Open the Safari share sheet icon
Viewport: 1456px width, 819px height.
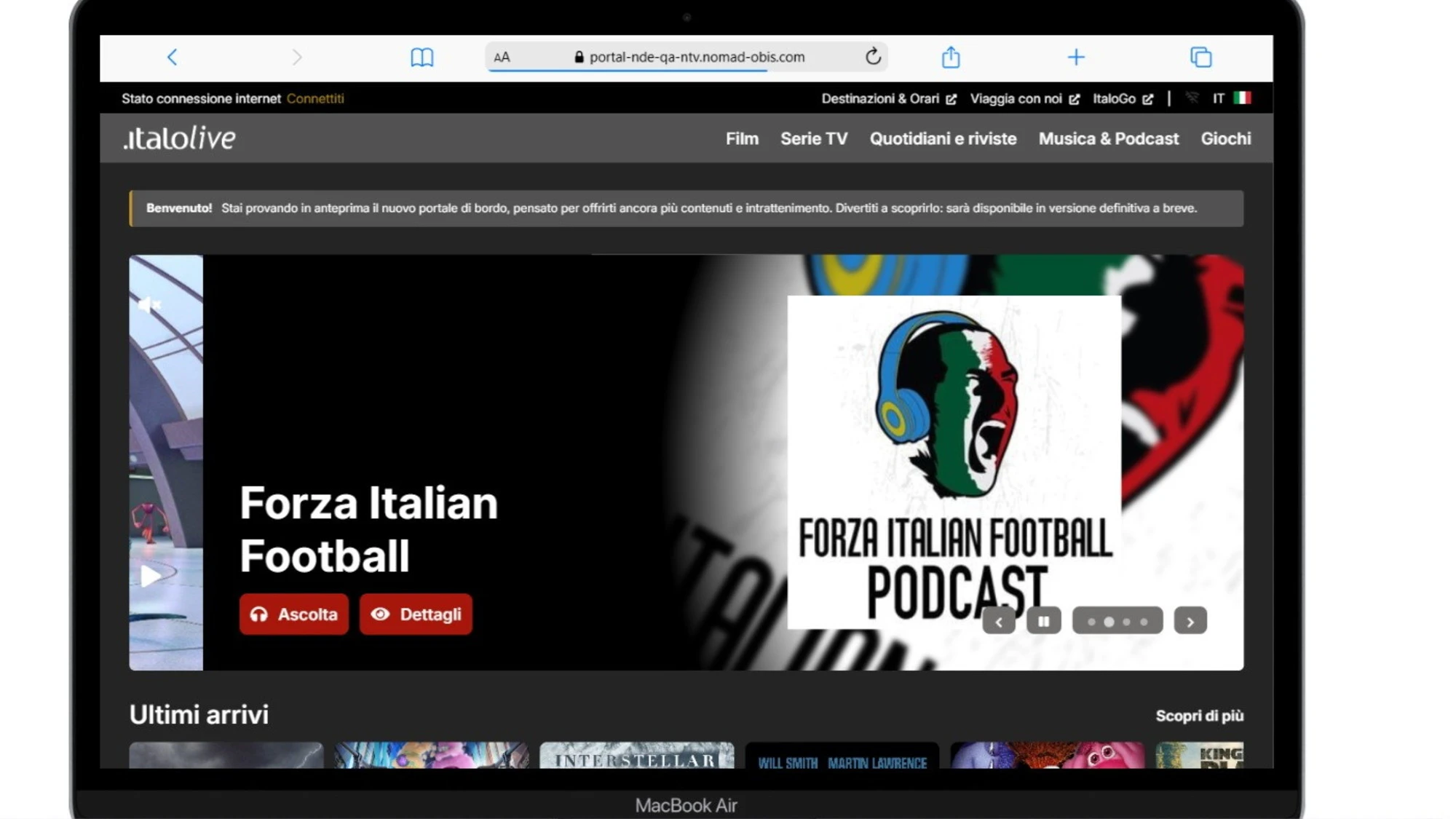[951, 57]
